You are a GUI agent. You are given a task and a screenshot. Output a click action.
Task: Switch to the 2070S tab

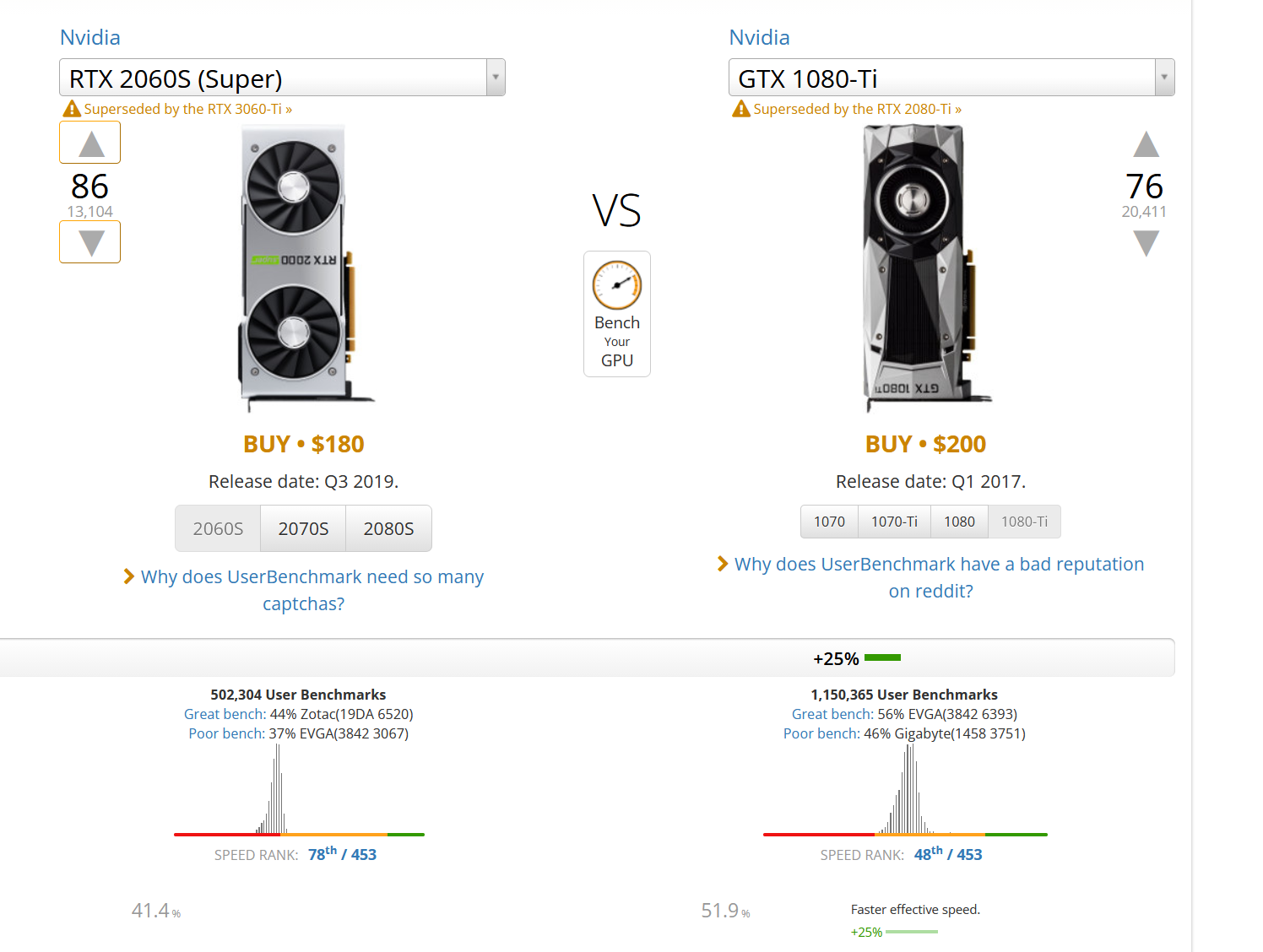tap(303, 528)
